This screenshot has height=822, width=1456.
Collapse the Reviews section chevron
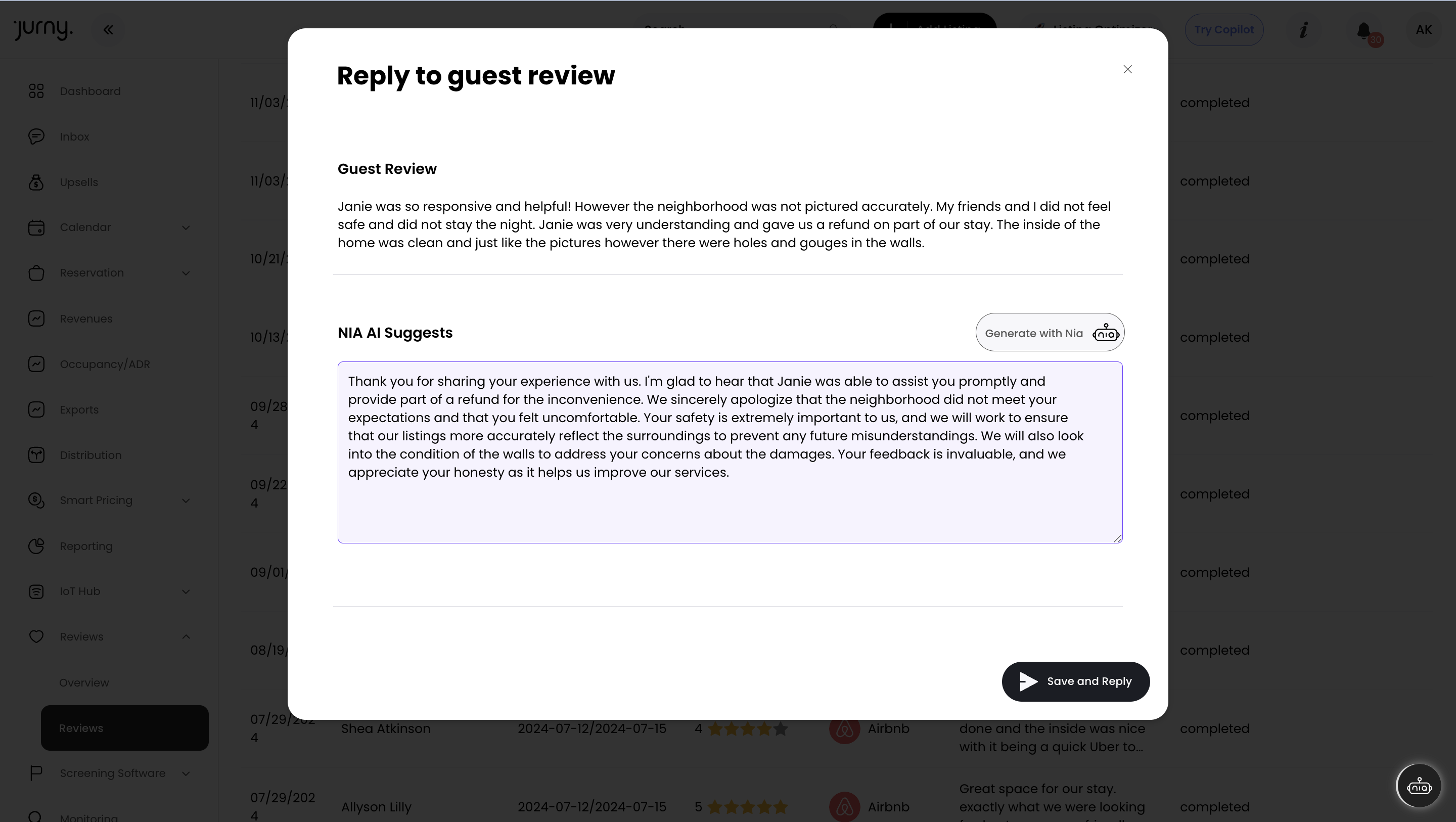pyautogui.click(x=186, y=636)
